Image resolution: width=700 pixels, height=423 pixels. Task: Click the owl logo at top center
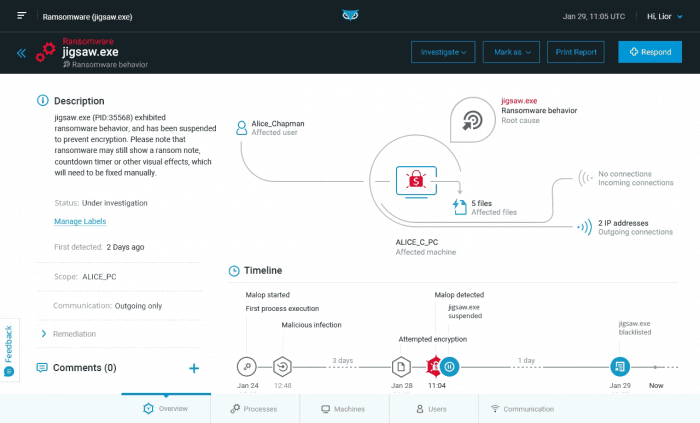349,17
